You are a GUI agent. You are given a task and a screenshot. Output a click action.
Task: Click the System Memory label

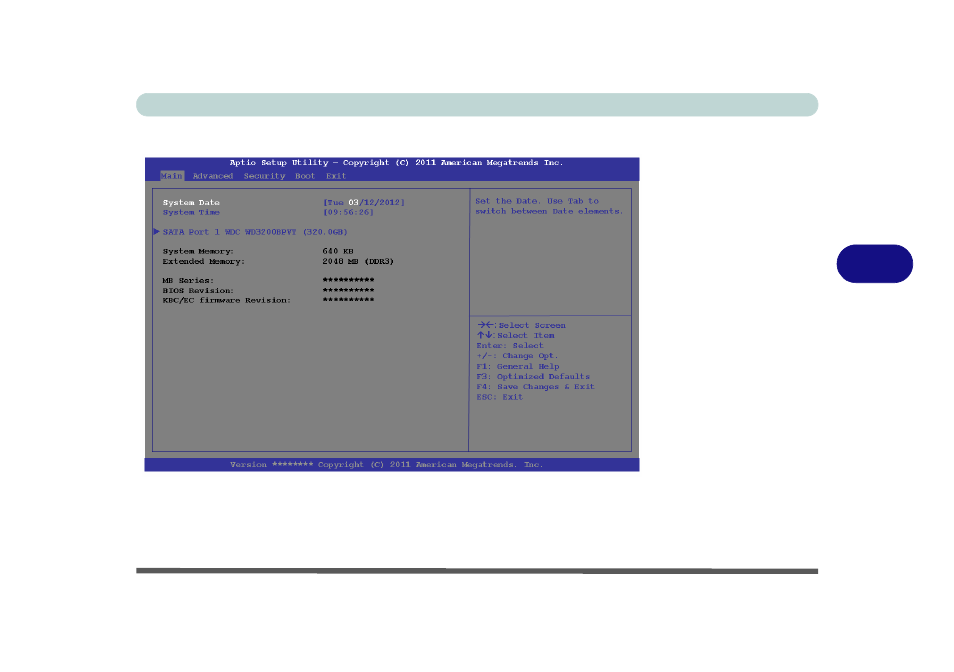198,251
